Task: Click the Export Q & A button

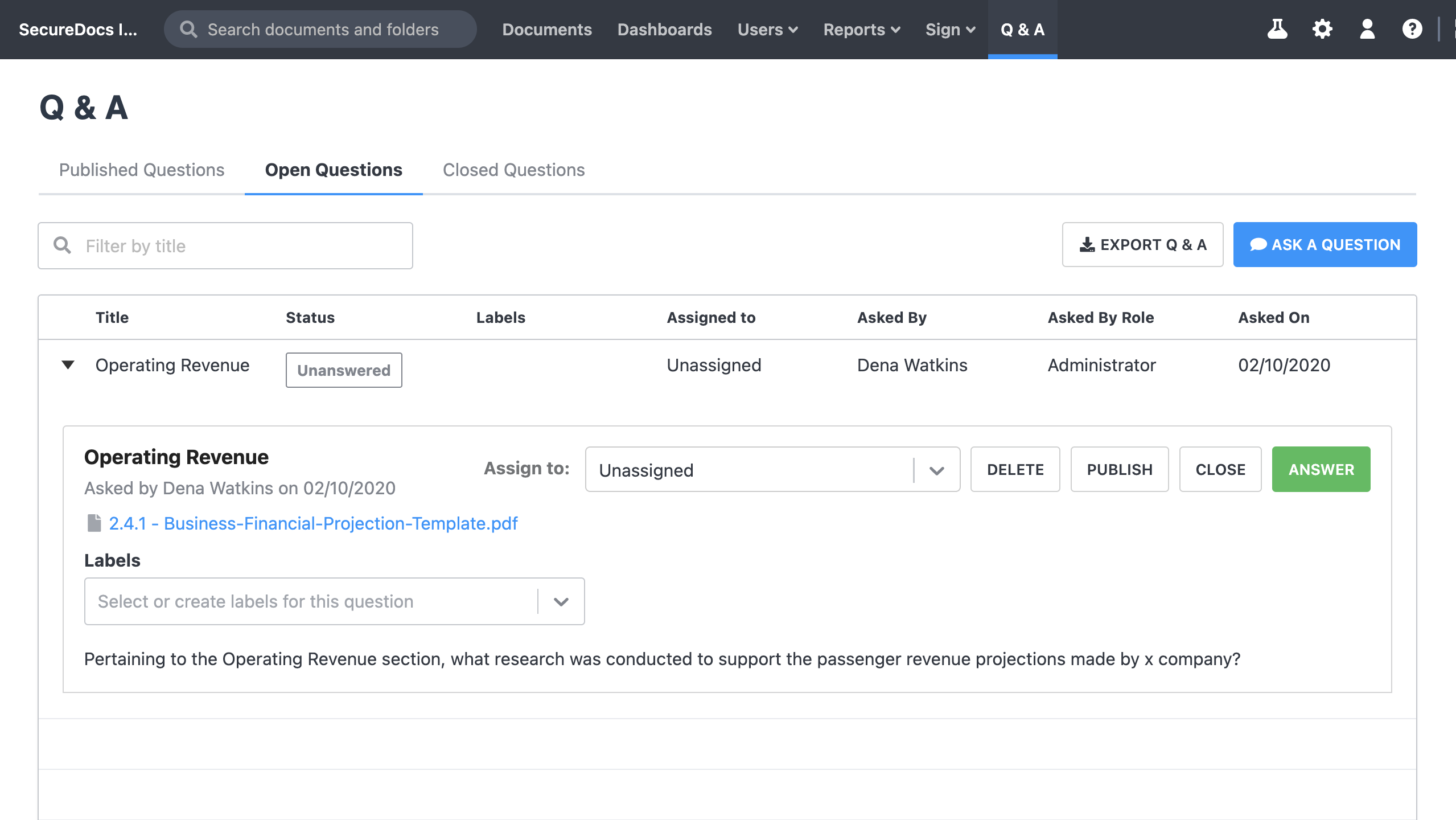Action: click(1143, 244)
